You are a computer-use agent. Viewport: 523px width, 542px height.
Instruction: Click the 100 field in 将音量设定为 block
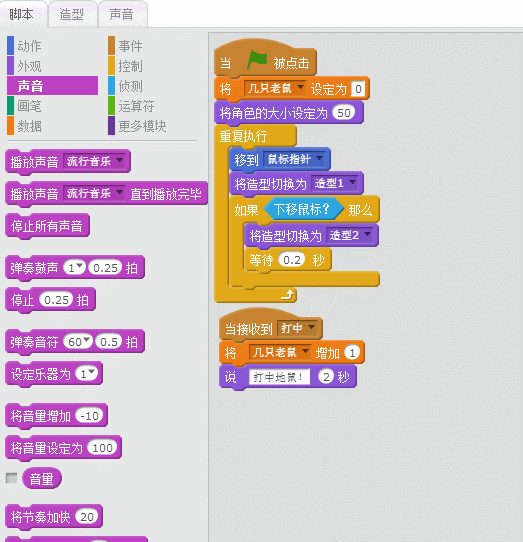tap(102, 448)
